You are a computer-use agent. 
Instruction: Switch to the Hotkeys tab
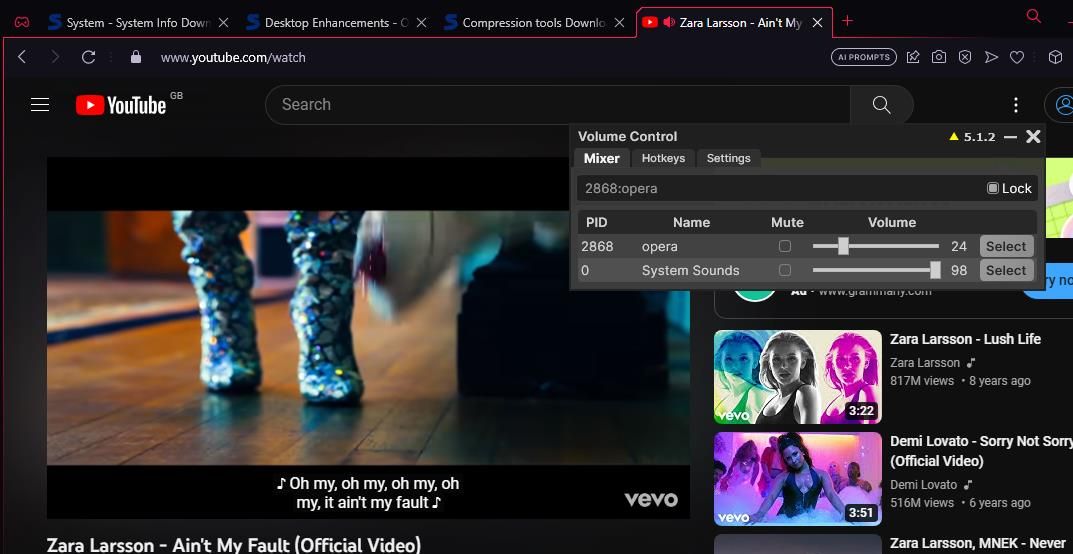coord(663,158)
